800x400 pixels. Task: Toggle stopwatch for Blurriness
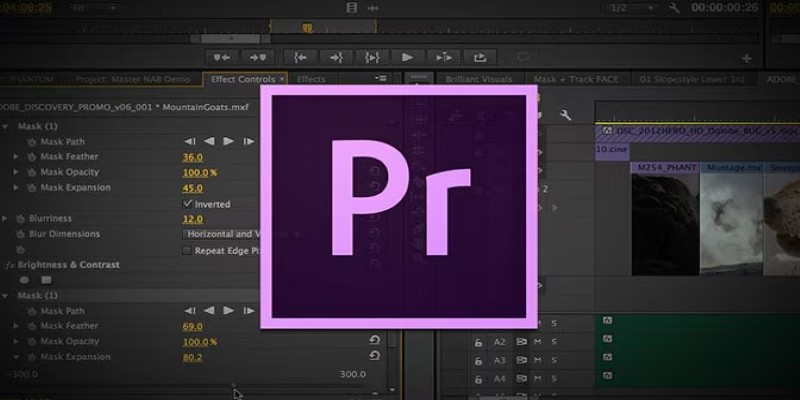(20, 219)
